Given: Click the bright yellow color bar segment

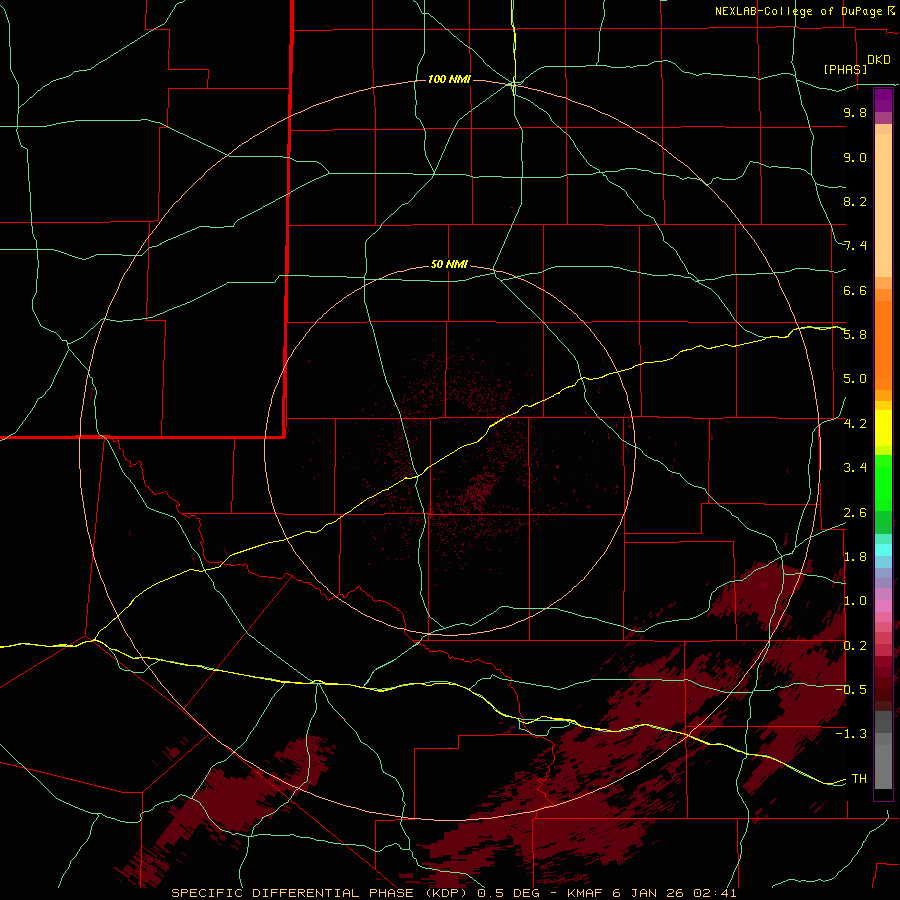Looking at the screenshot, I should click(883, 428).
